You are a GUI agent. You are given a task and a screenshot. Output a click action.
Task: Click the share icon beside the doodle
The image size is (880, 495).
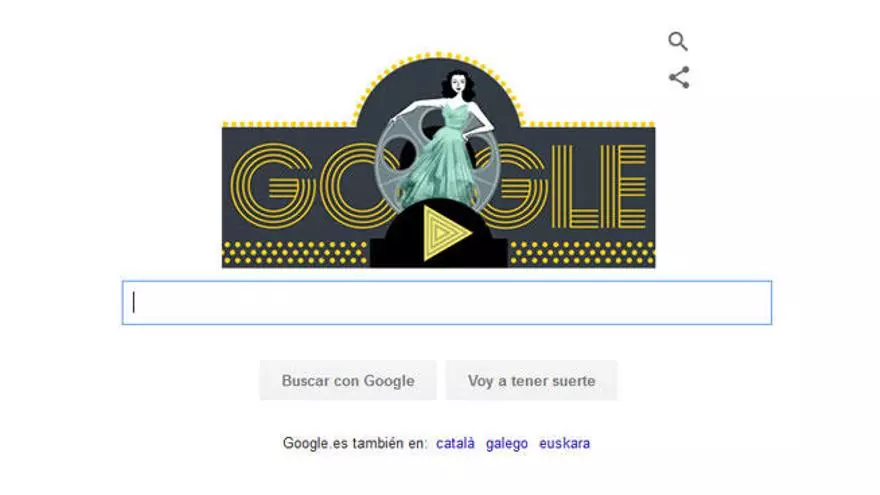[x=679, y=77]
